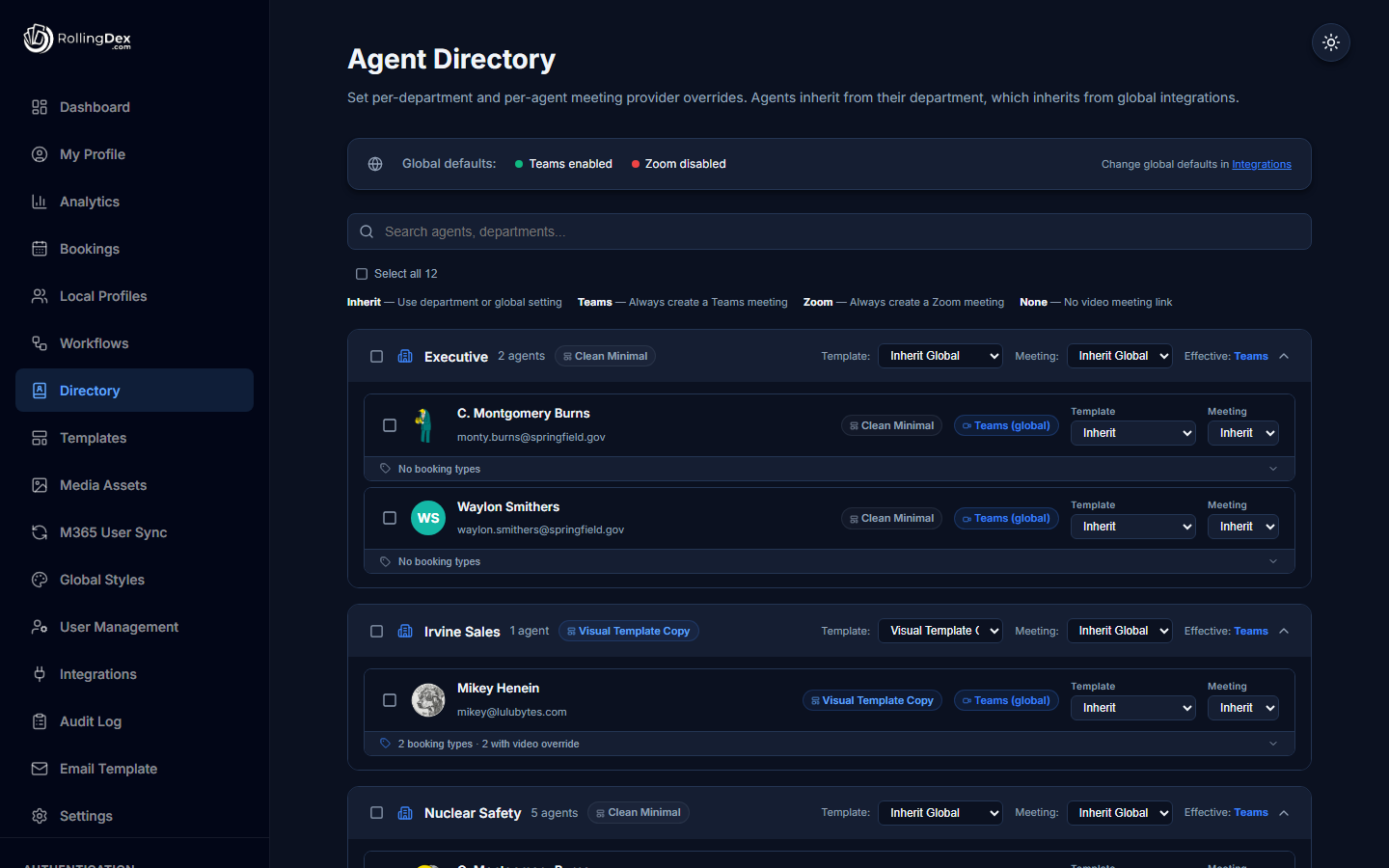
Task: Open My Profile in the sidebar
Action: (x=134, y=154)
